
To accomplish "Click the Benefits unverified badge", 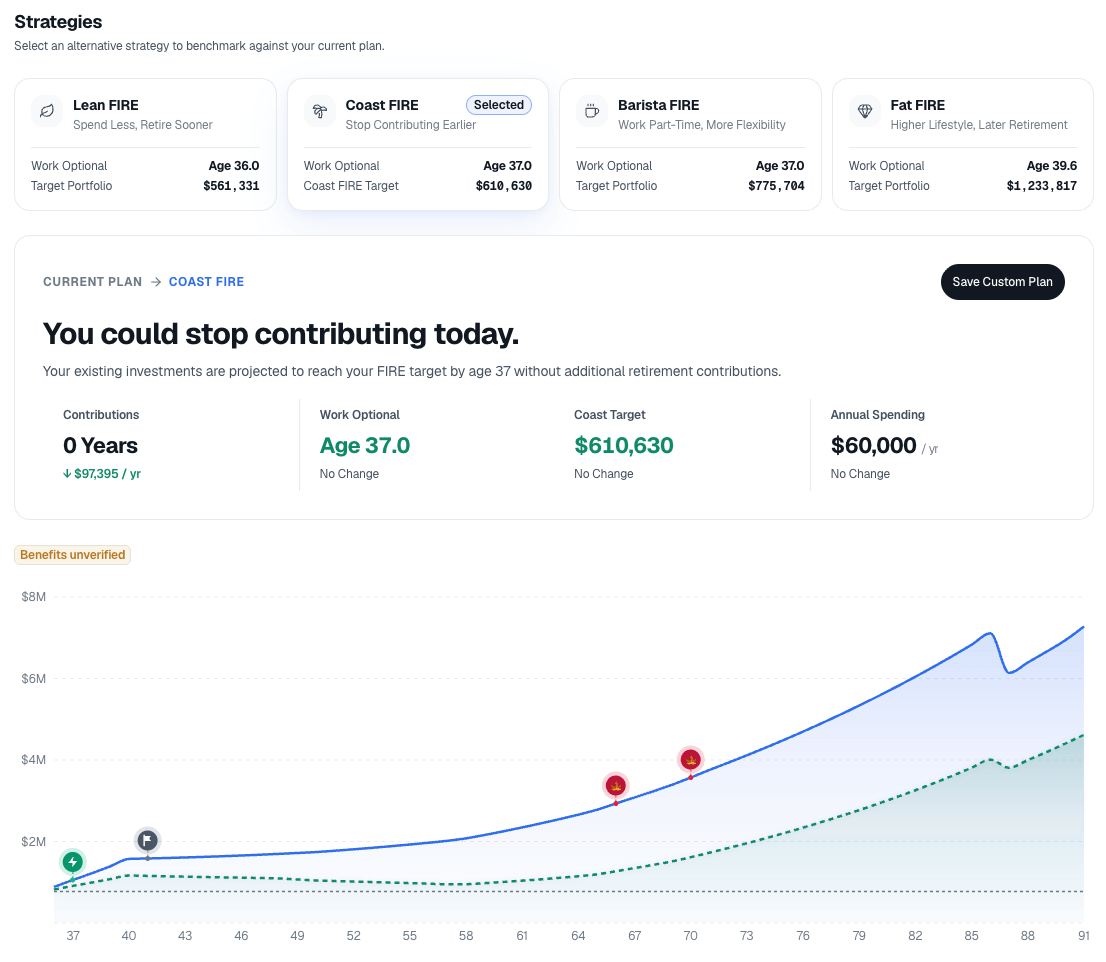I will click(73, 555).
